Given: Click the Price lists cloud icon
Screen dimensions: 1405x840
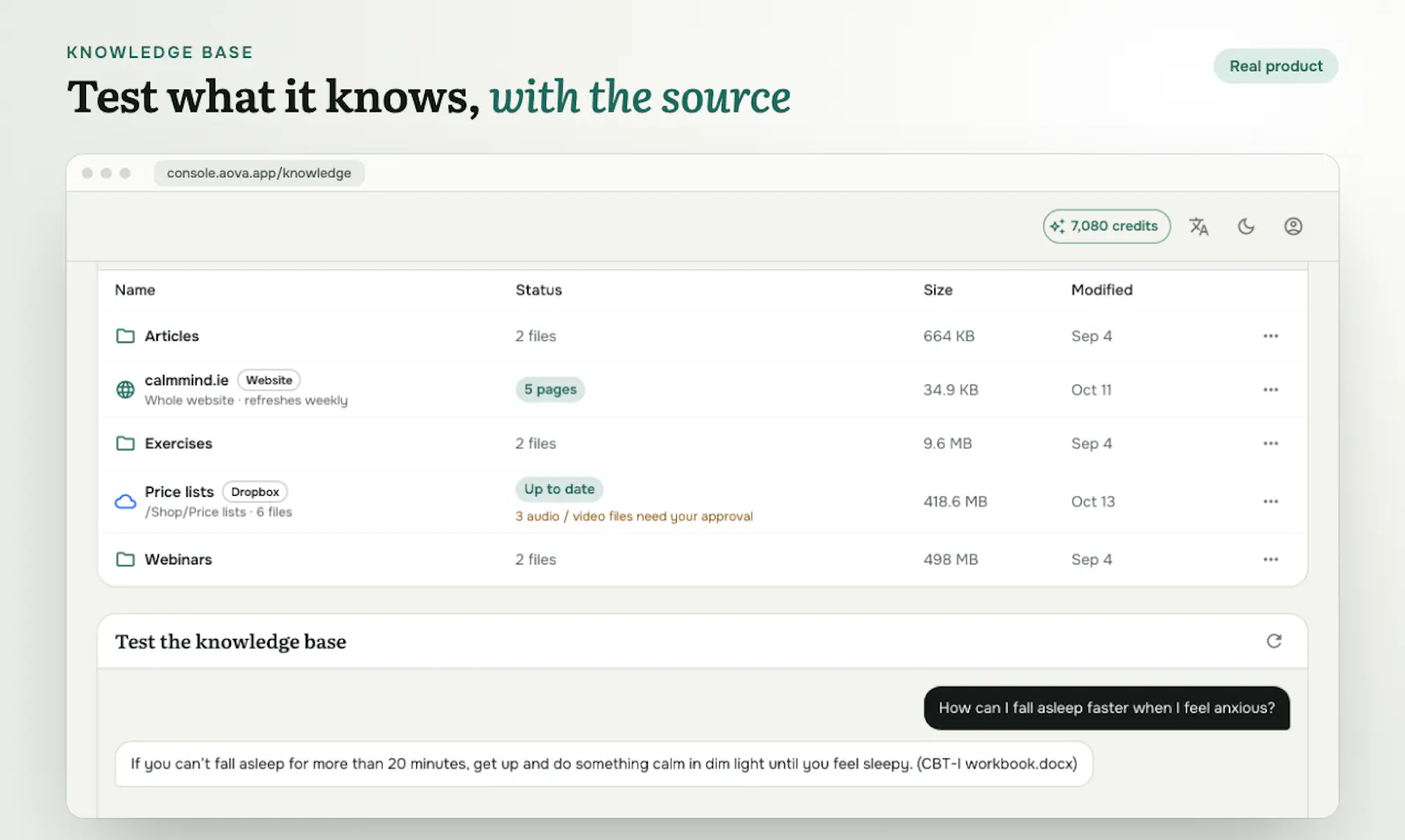Looking at the screenshot, I should (126, 501).
